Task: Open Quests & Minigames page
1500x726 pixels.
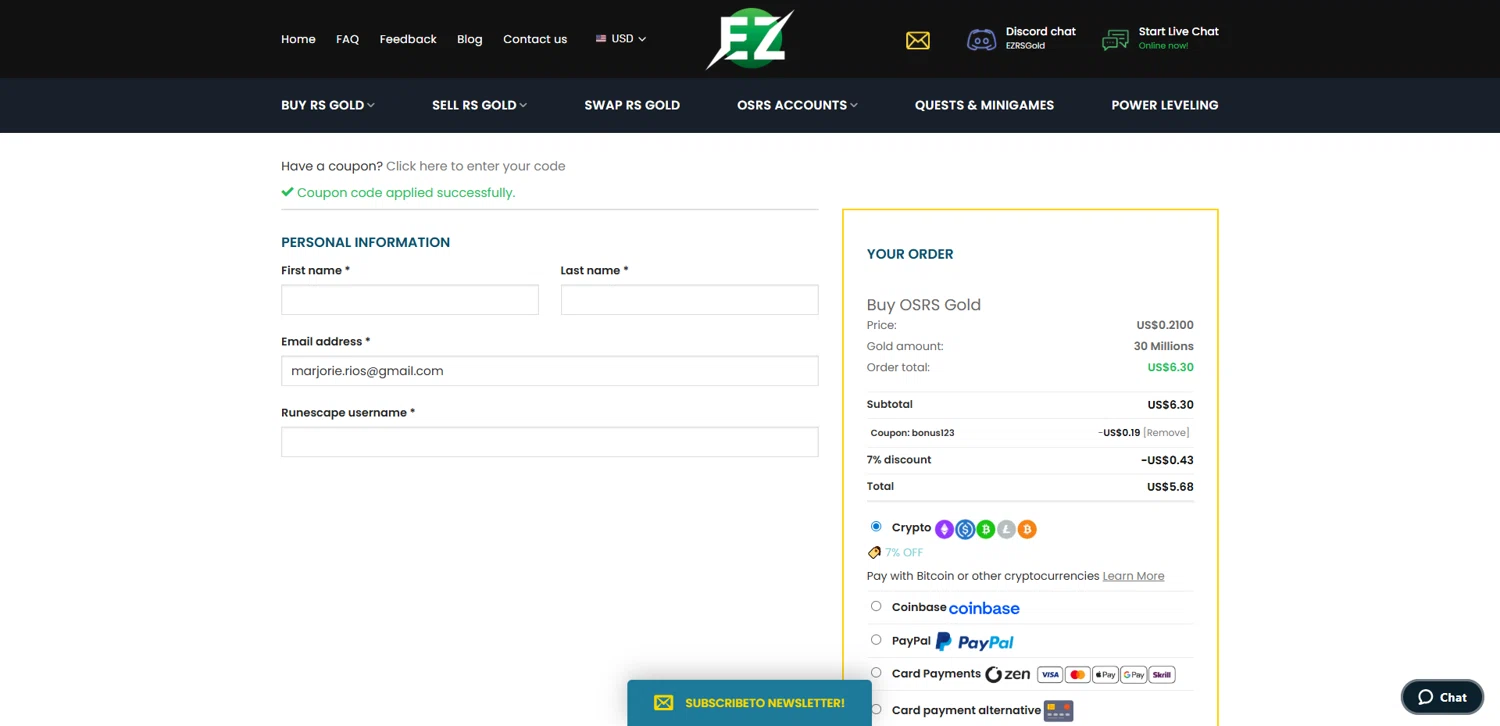Action: 984,105
